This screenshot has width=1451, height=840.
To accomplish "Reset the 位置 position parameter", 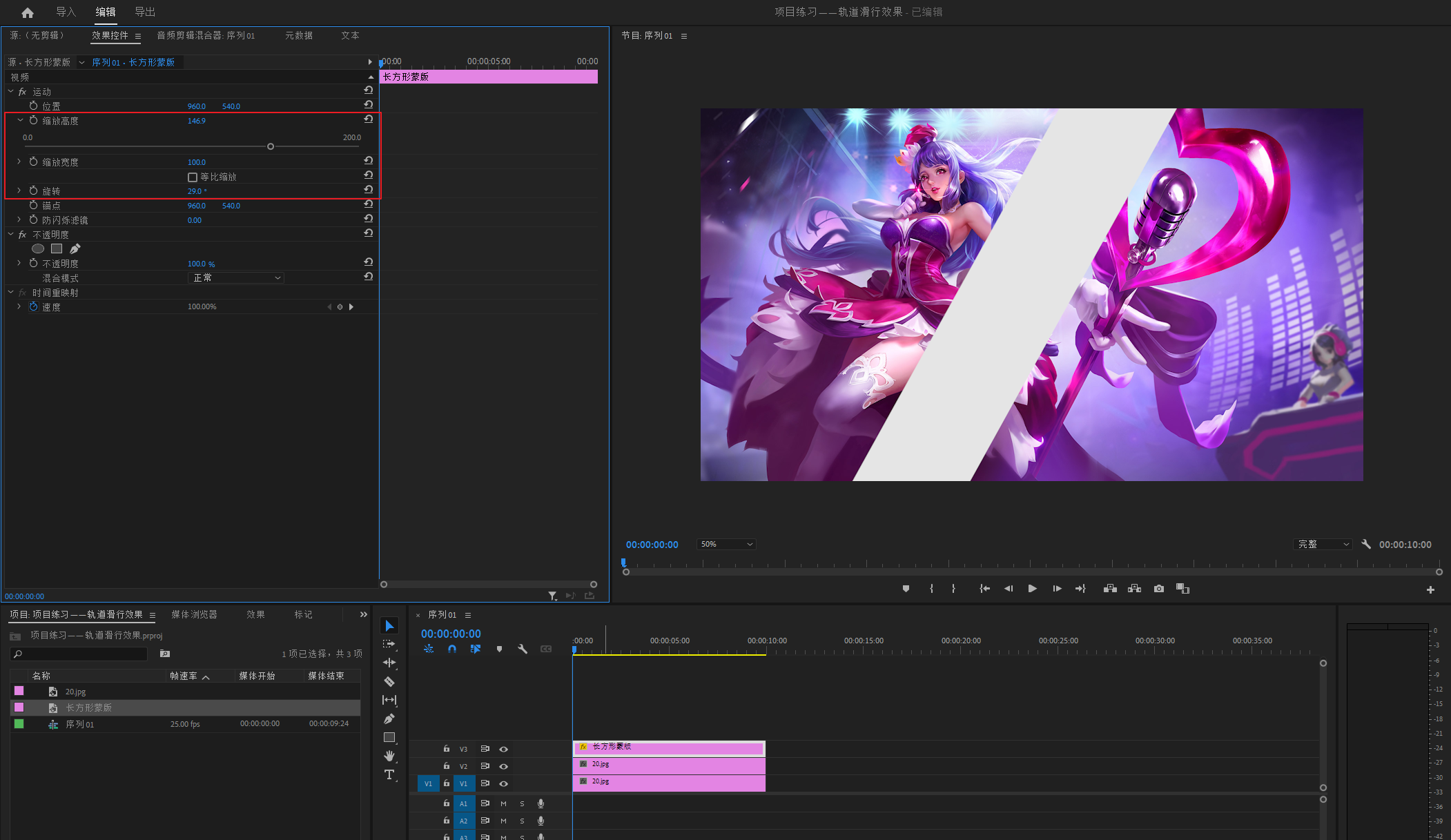I will (369, 105).
